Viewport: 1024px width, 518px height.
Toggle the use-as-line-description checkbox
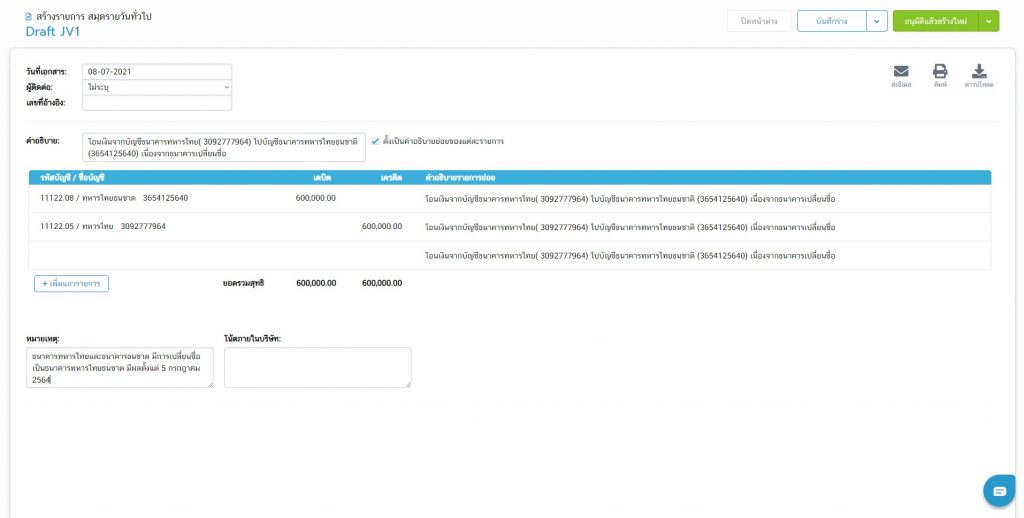375,141
